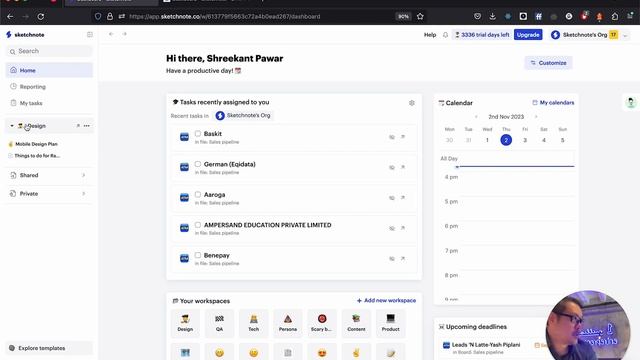
Task: Go to Home in sidebar
Action: (x=49, y=70)
